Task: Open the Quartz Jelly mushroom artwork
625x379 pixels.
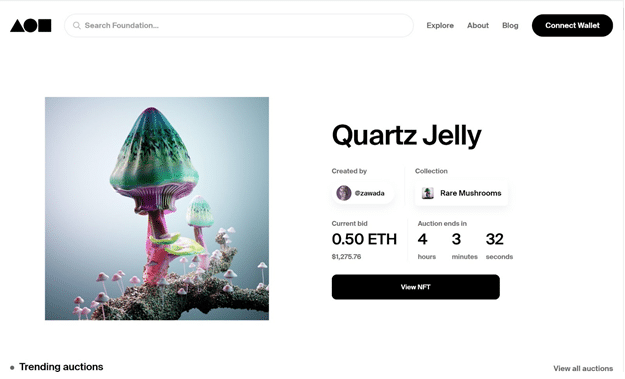Action: point(157,208)
